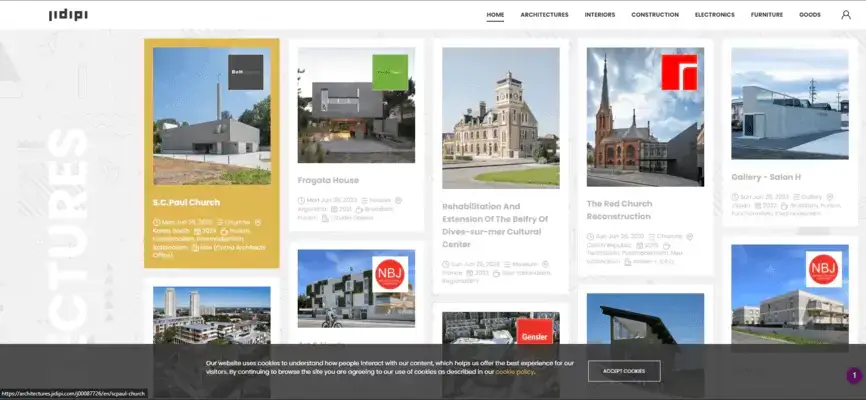Go to the Home menu item
Screen dimensions: 866x400
point(495,15)
